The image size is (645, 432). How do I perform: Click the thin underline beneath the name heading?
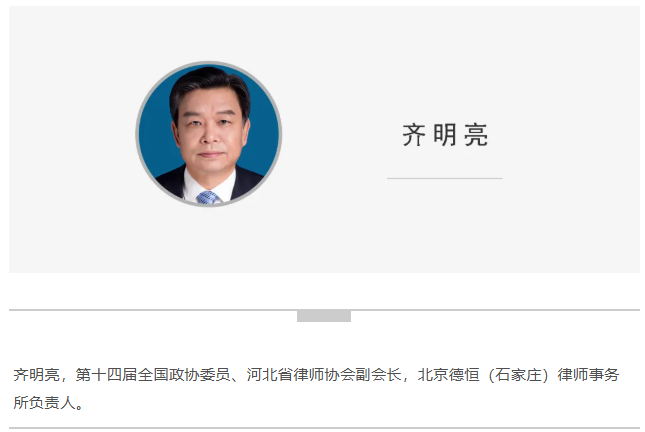(445, 179)
